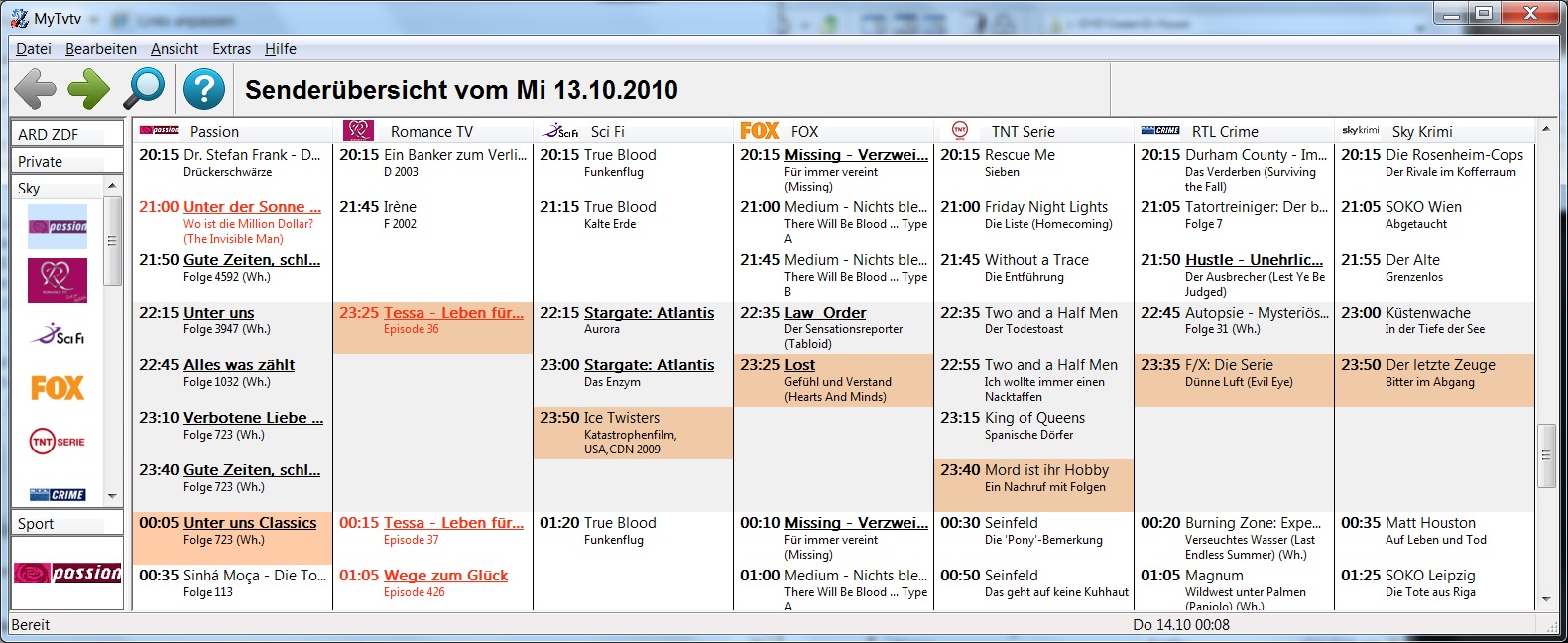Open Hustle - Unehrlic... programme link
Image resolution: width=1568 pixels, height=643 pixels.
[1254, 260]
